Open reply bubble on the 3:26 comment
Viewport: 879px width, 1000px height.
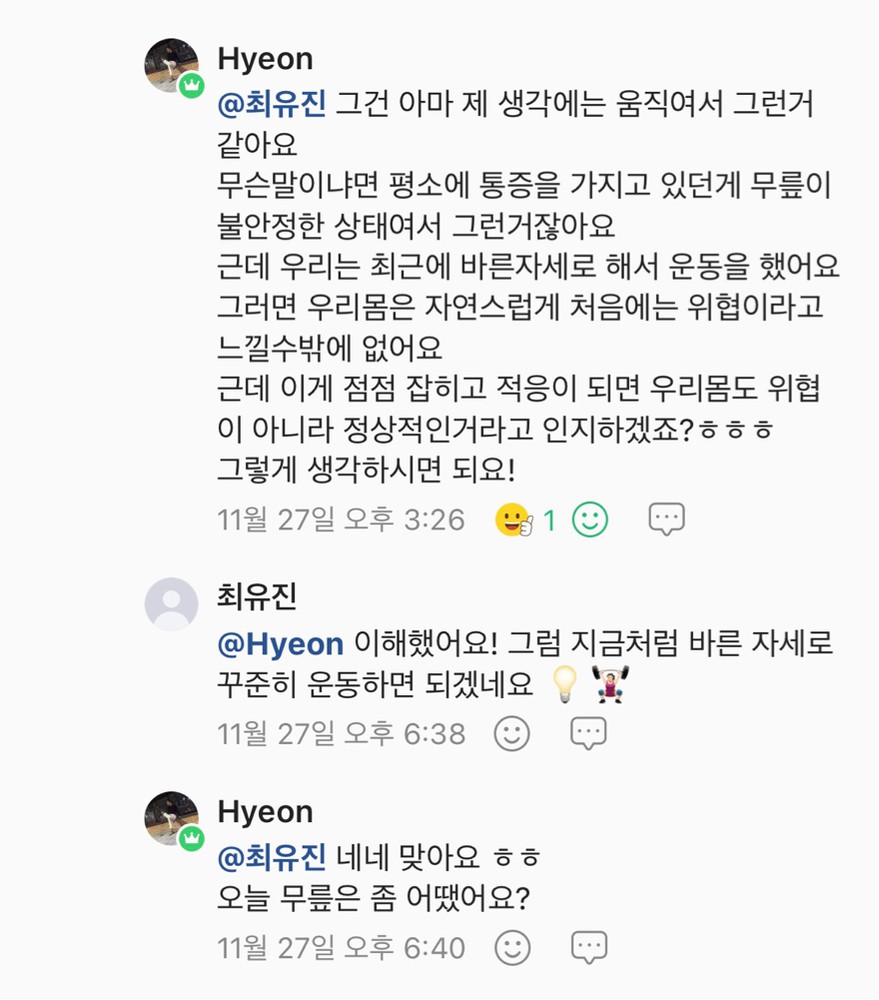click(x=666, y=519)
